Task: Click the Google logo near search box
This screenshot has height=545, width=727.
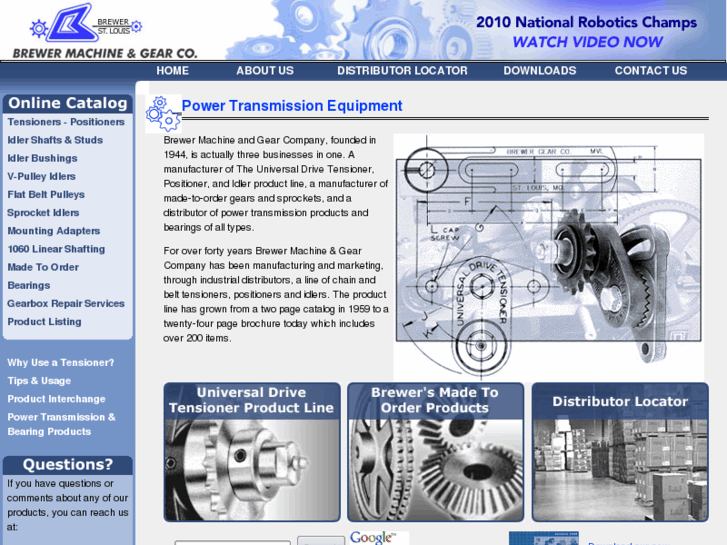Action: click(x=373, y=538)
